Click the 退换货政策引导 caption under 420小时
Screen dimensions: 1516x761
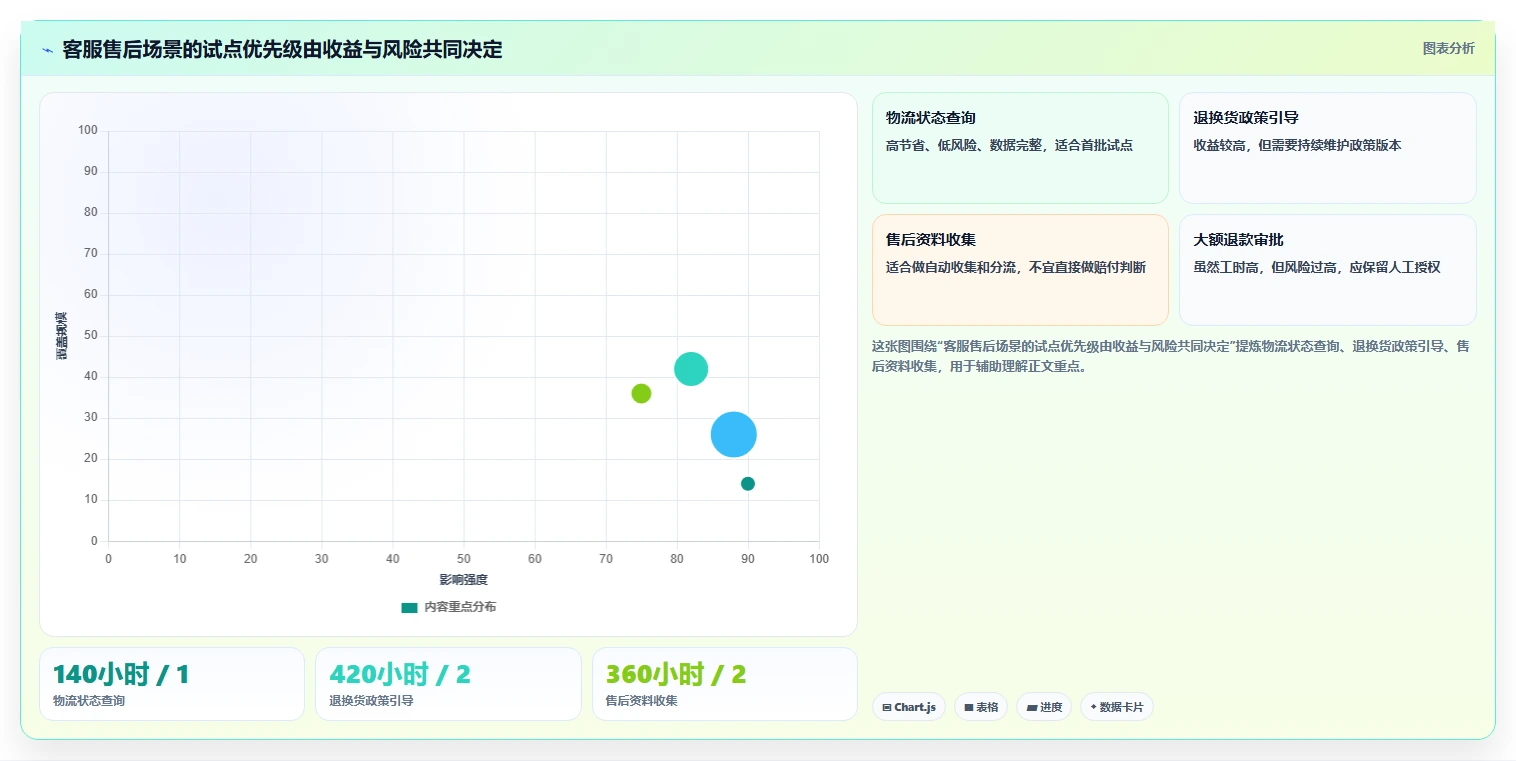pos(371,701)
